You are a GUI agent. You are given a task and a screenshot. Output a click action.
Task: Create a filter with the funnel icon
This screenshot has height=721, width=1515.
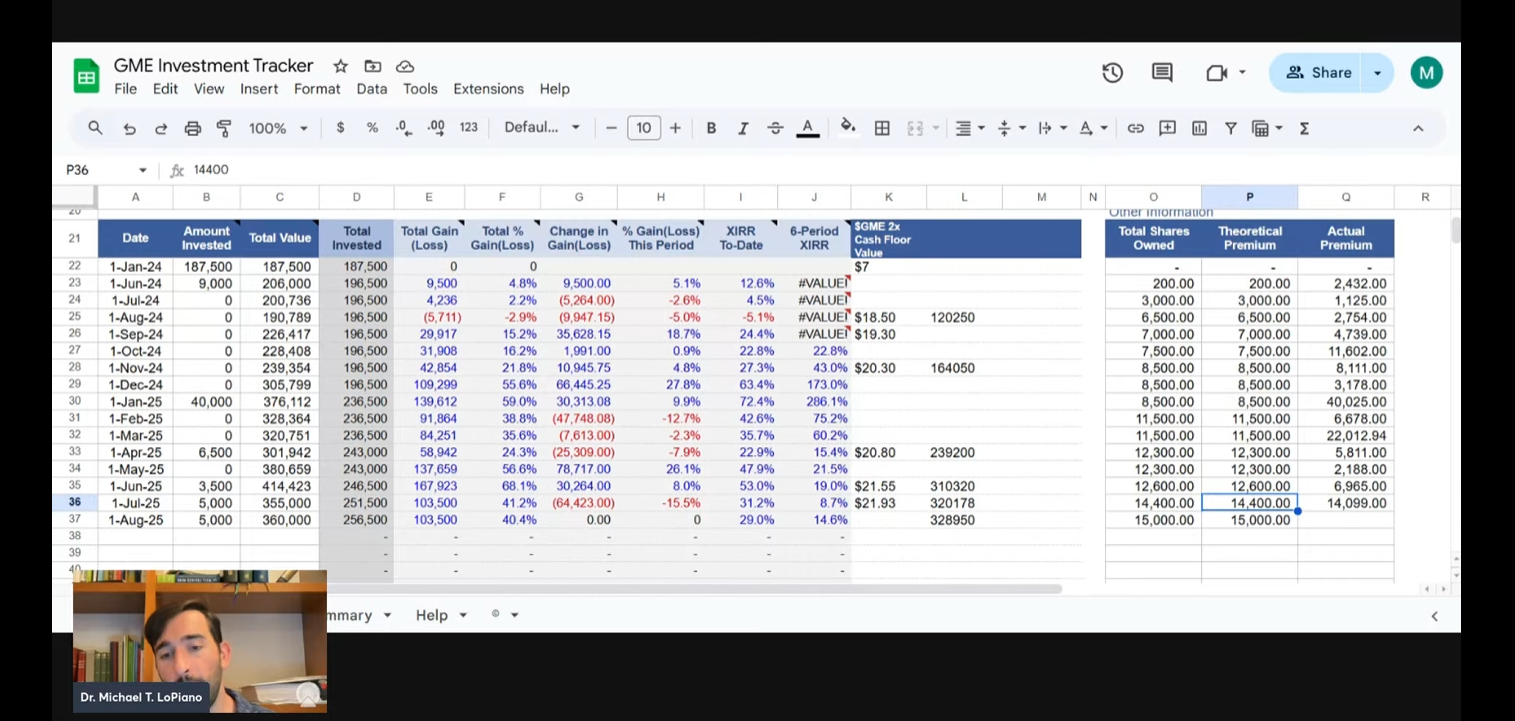[1231, 128]
